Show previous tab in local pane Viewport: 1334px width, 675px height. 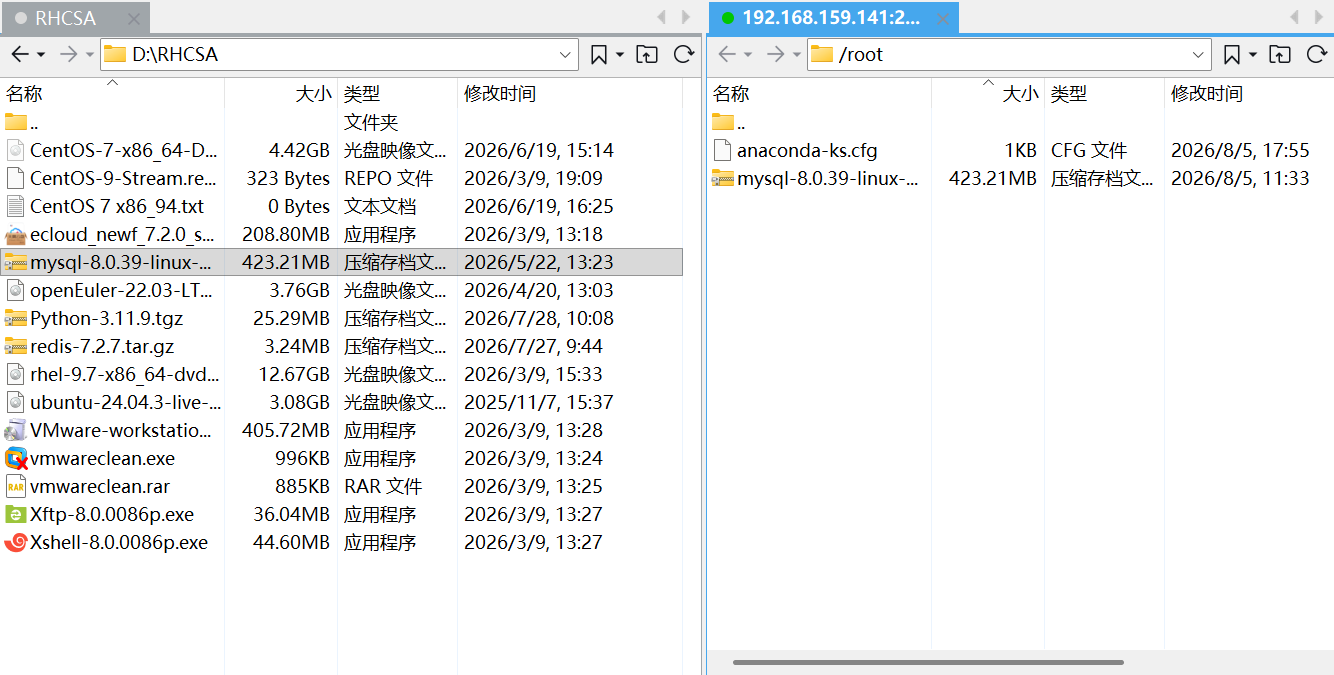[x=661, y=18]
